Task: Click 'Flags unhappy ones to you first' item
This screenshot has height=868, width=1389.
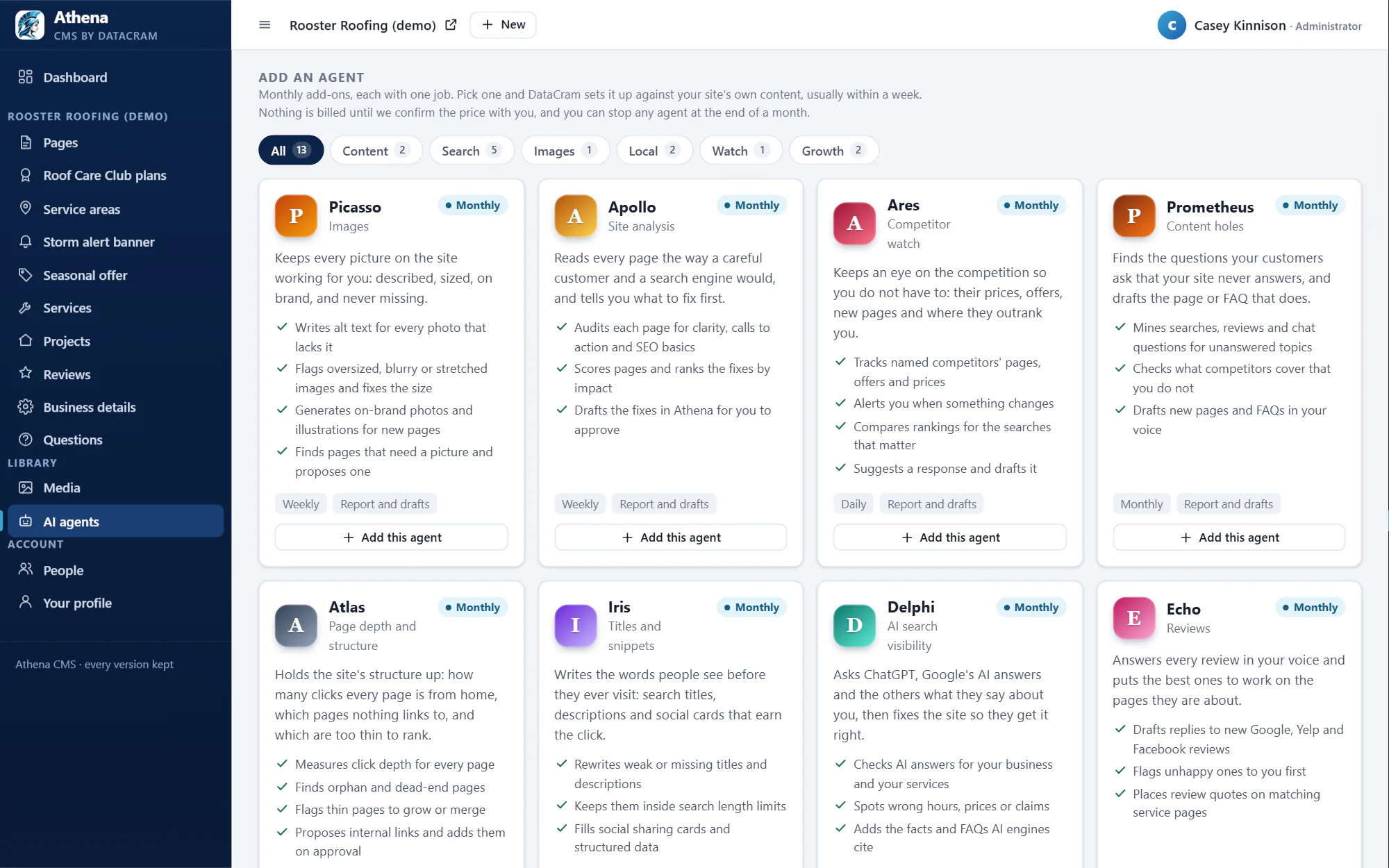Action: pyautogui.click(x=1219, y=771)
